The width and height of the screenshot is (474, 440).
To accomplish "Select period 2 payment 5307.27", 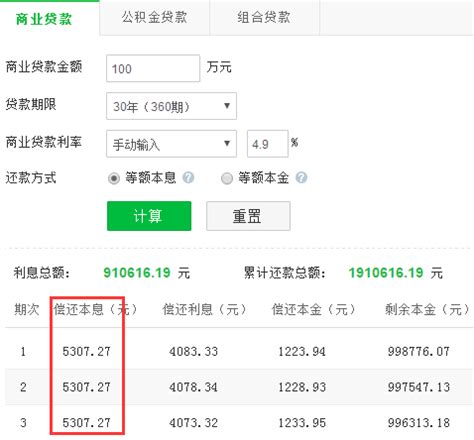I will 86,387.
